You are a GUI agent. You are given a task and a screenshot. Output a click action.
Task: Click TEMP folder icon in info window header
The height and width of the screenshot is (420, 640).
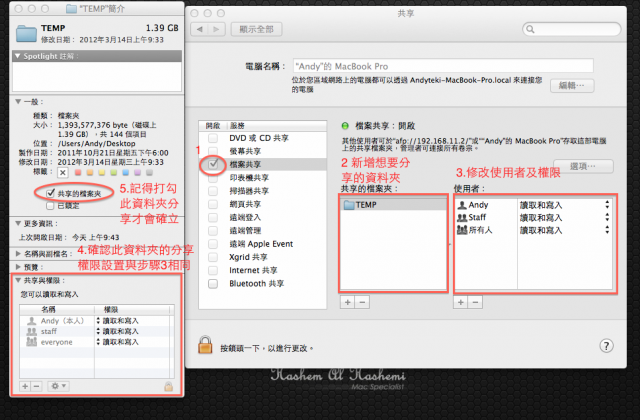coord(26,34)
